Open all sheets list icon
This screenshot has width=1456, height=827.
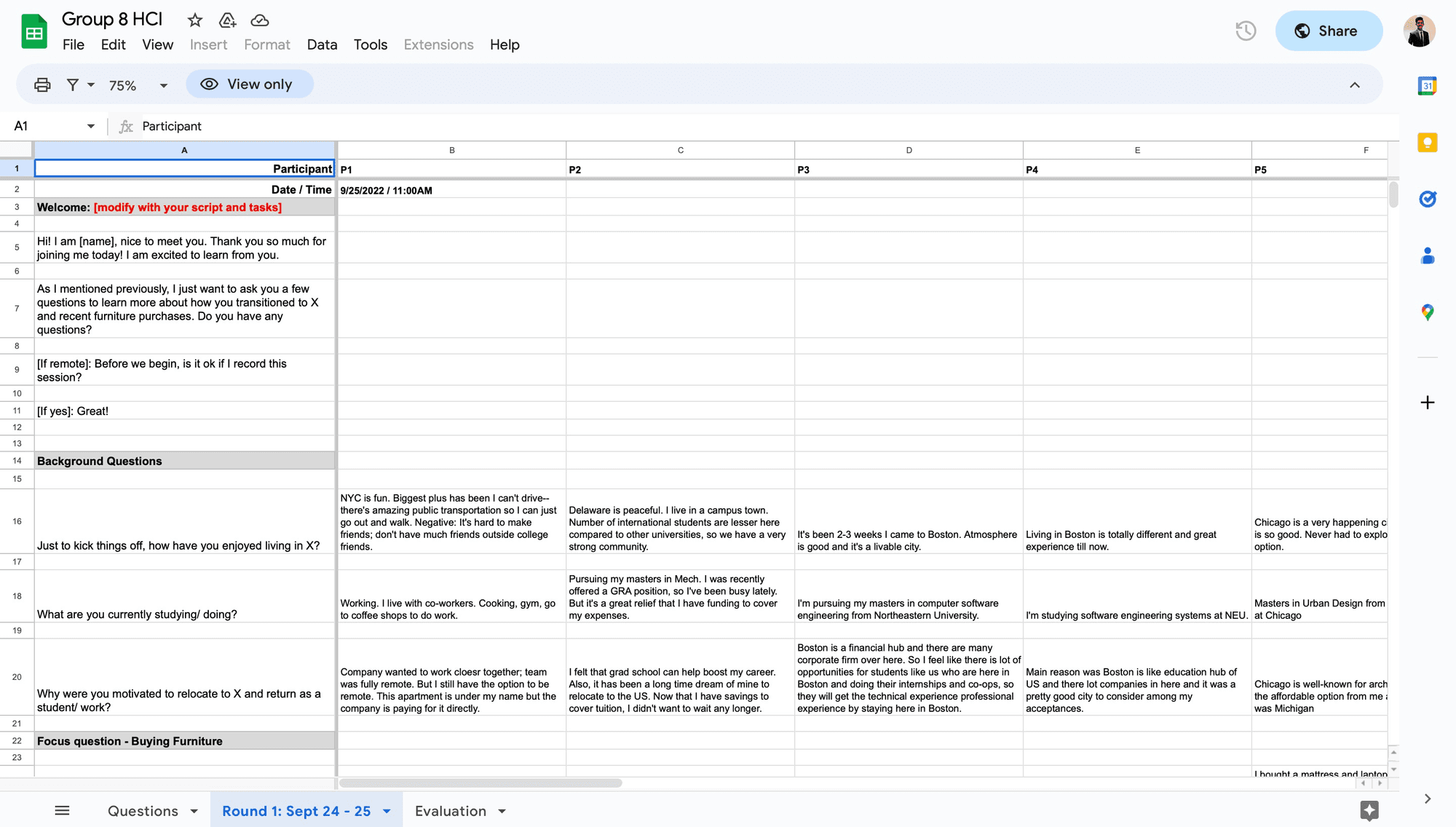(x=62, y=810)
